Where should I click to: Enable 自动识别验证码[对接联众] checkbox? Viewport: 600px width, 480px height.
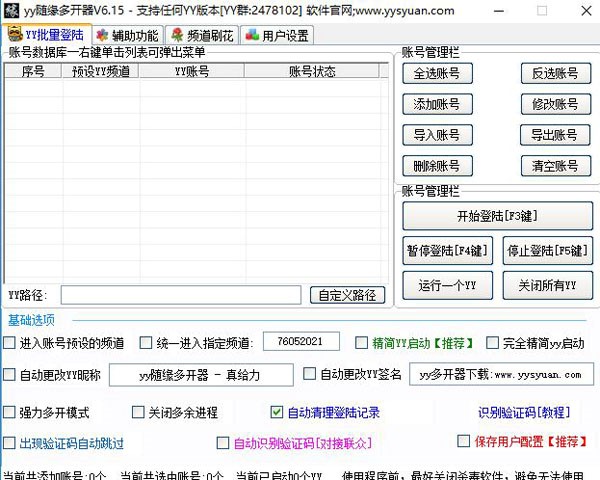click(223, 443)
